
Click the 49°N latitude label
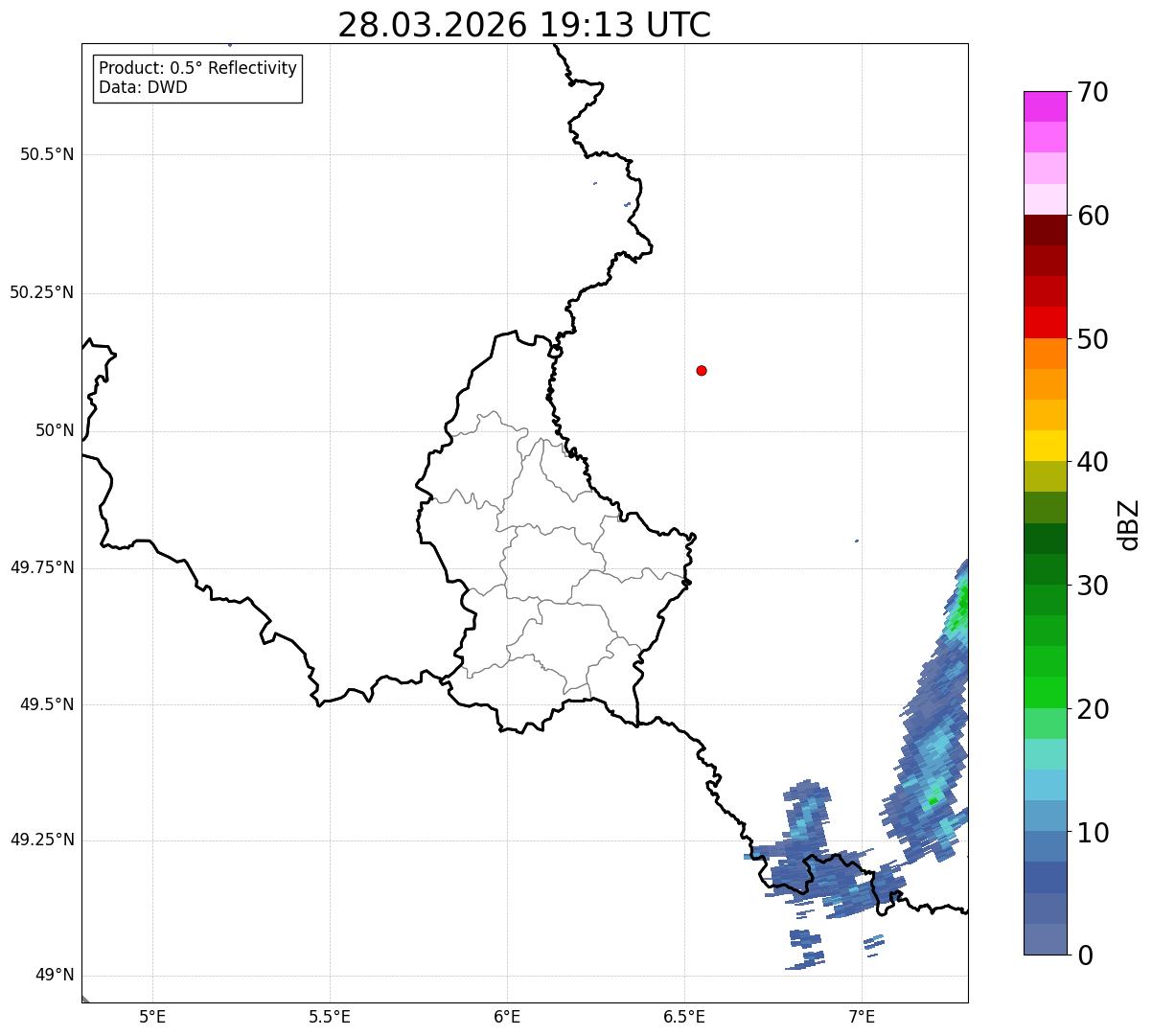click(55, 976)
